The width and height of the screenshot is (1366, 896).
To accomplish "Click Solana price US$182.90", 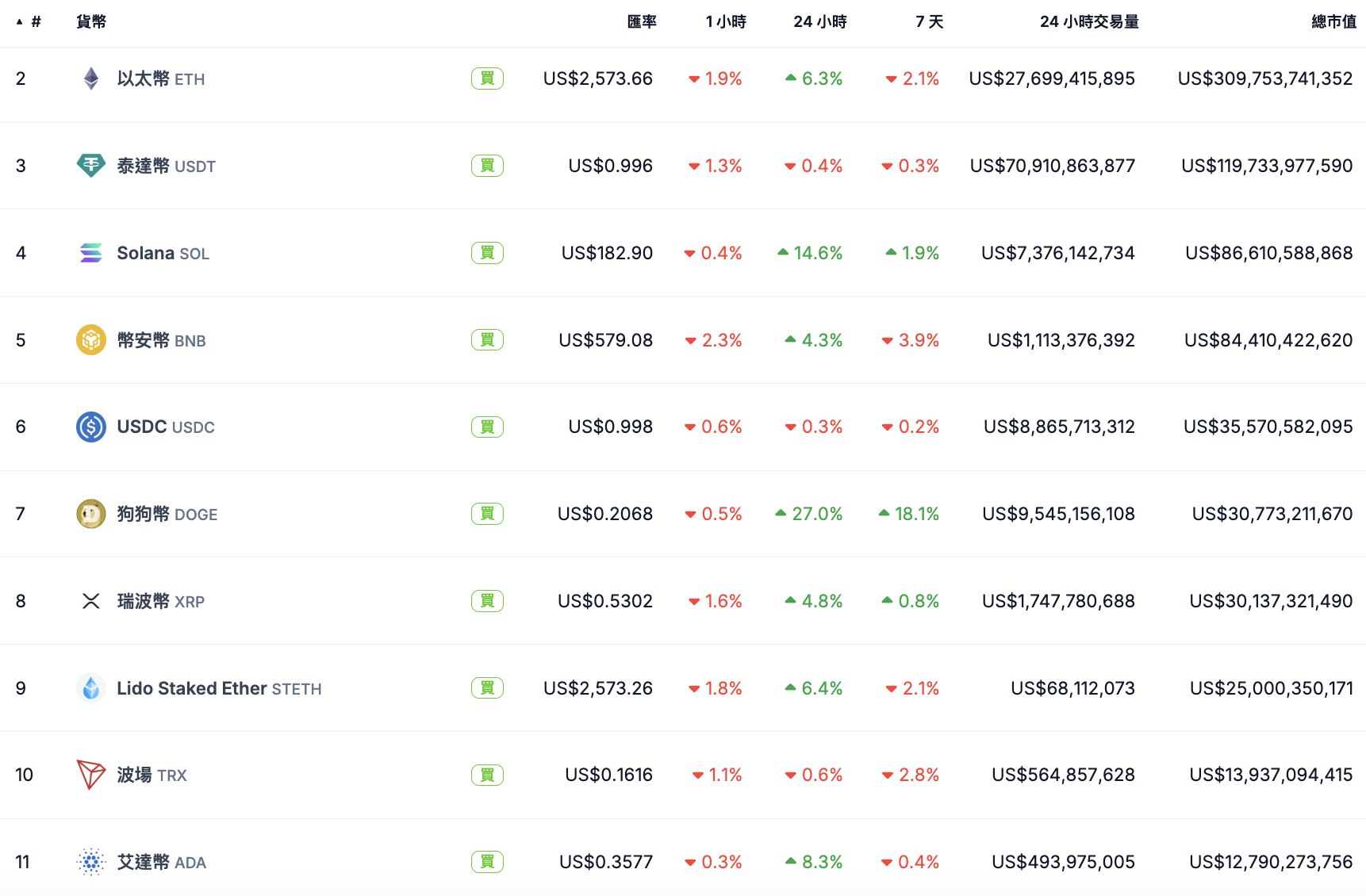I will coord(607,253).
